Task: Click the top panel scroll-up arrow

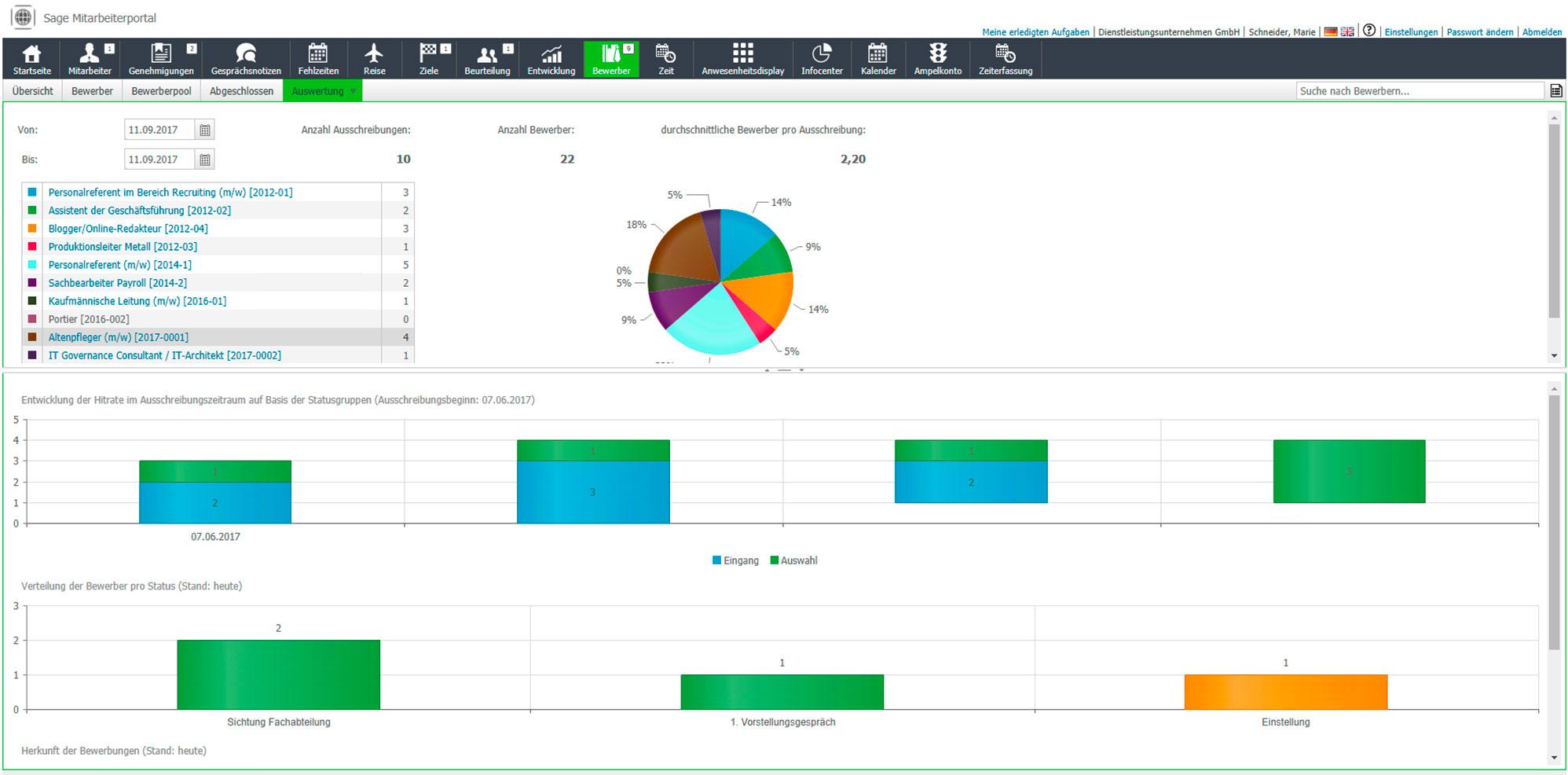Action: [x=1554, y=117]
